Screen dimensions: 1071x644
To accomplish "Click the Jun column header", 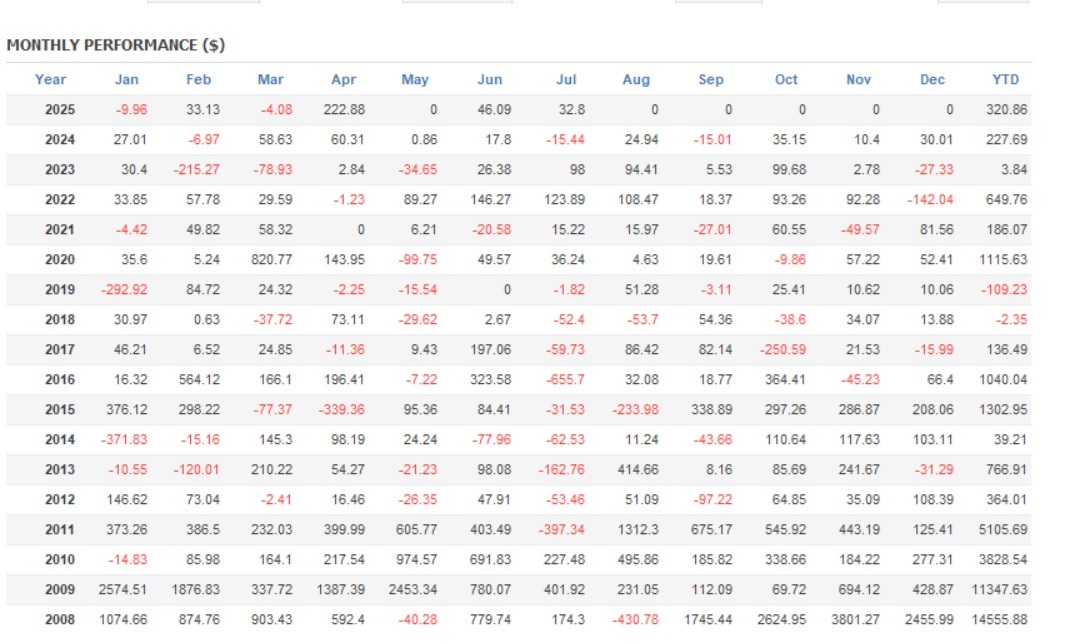I will click(x=490, y=80).
